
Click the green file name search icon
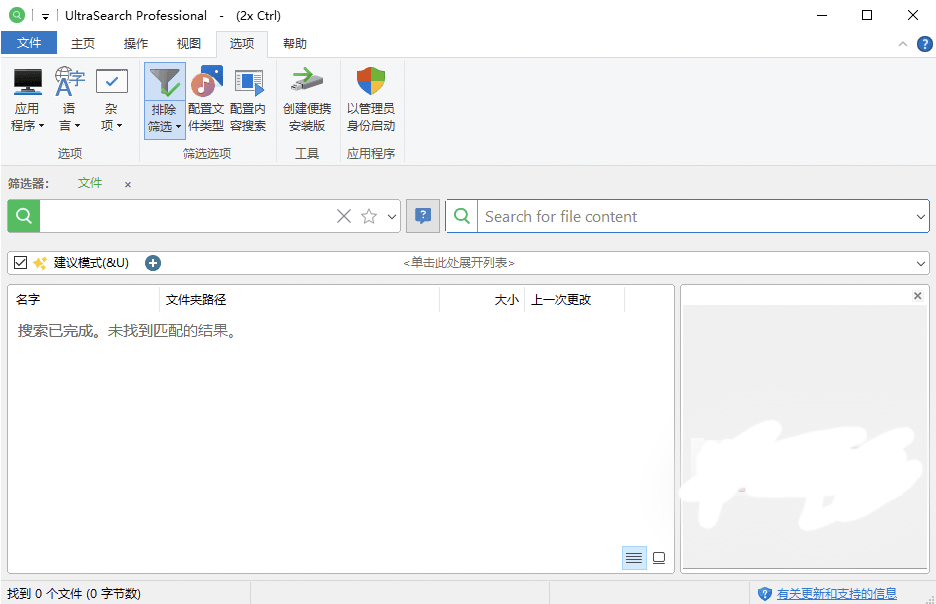click(x=24, y=216)
